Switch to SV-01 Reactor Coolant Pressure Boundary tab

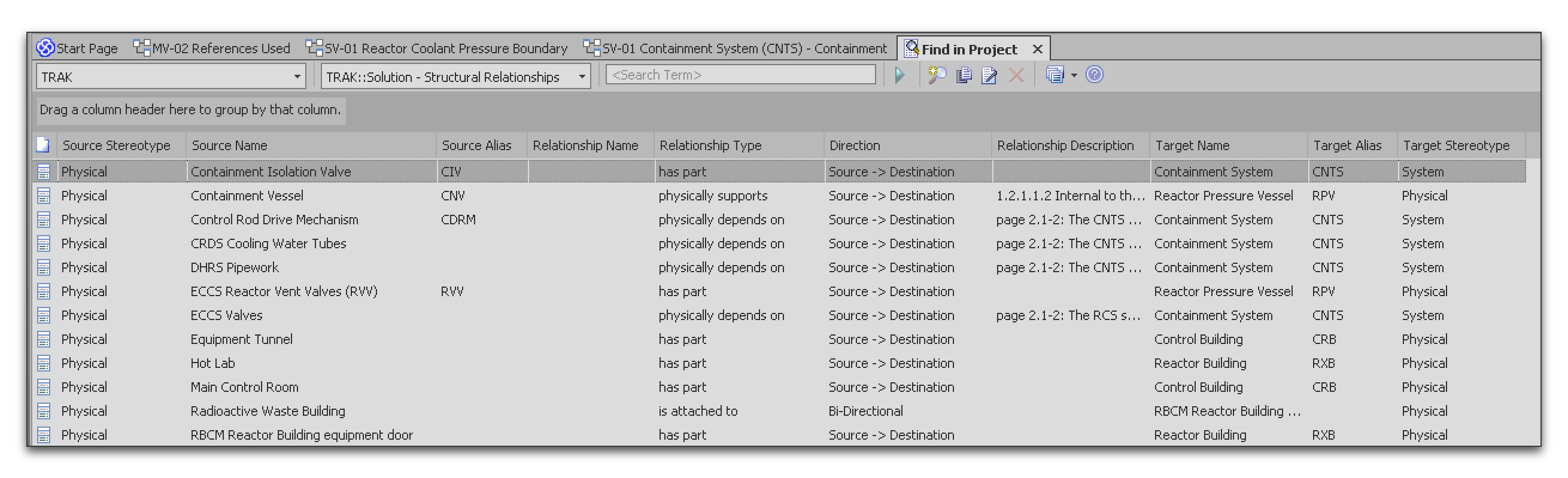(x=436, y=48)
